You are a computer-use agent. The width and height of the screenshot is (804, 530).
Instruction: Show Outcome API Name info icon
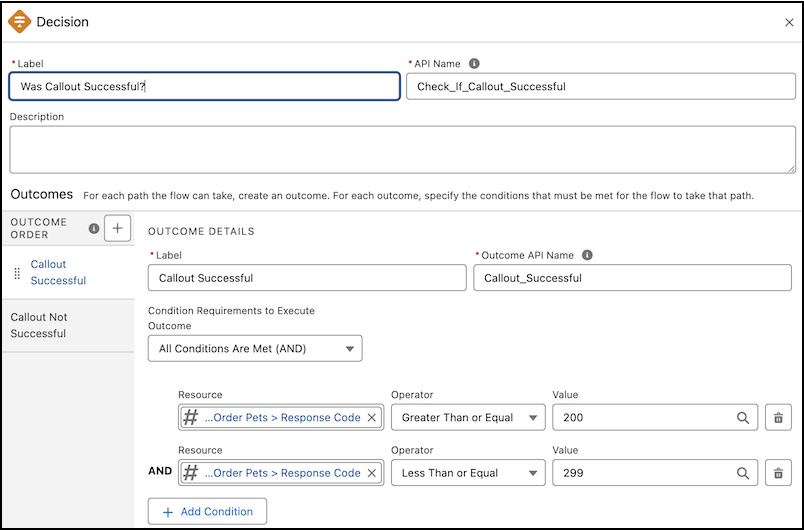coord(587,255)
